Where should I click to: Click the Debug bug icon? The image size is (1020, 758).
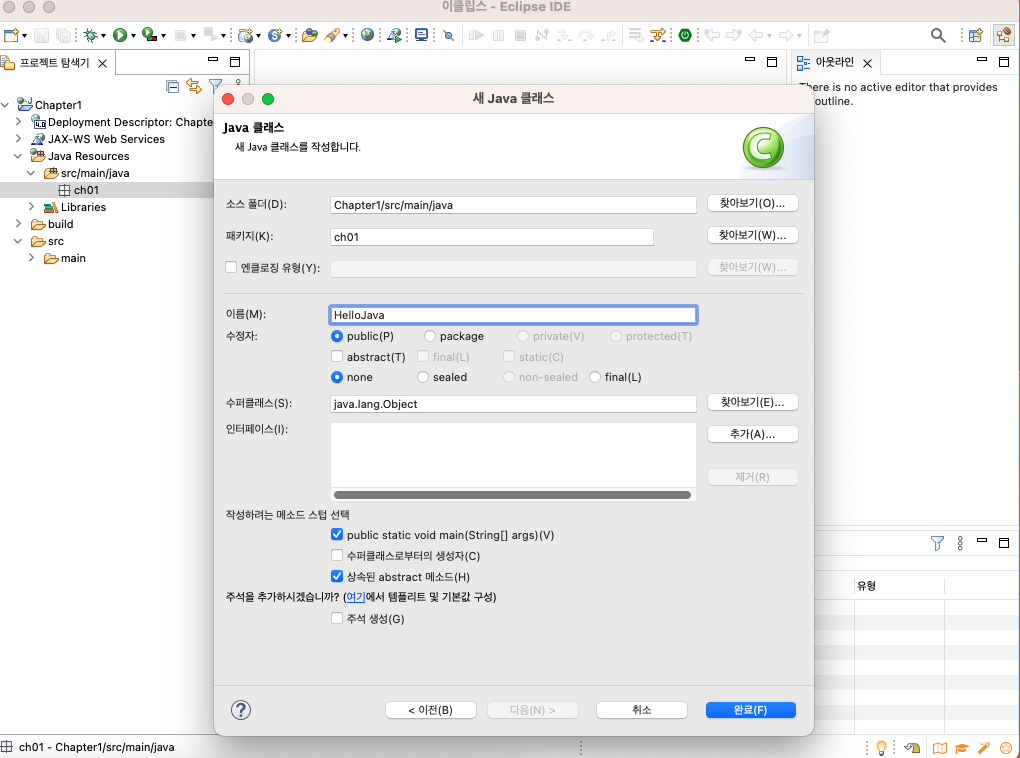(90, 35)
